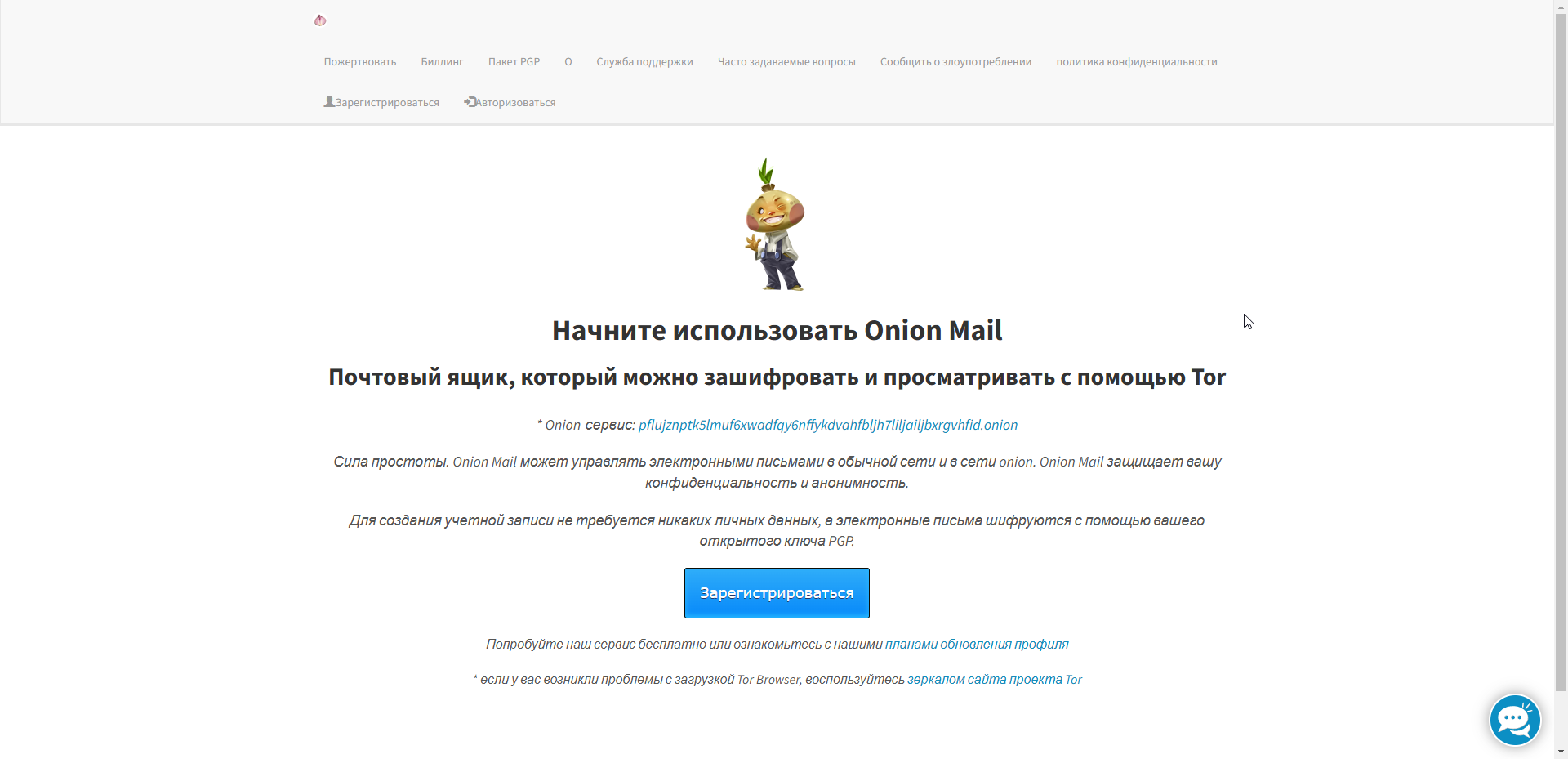Open Часто задаваемые вопросы page
Viewport: 1568px width, 759px height.
click(786, 61)
